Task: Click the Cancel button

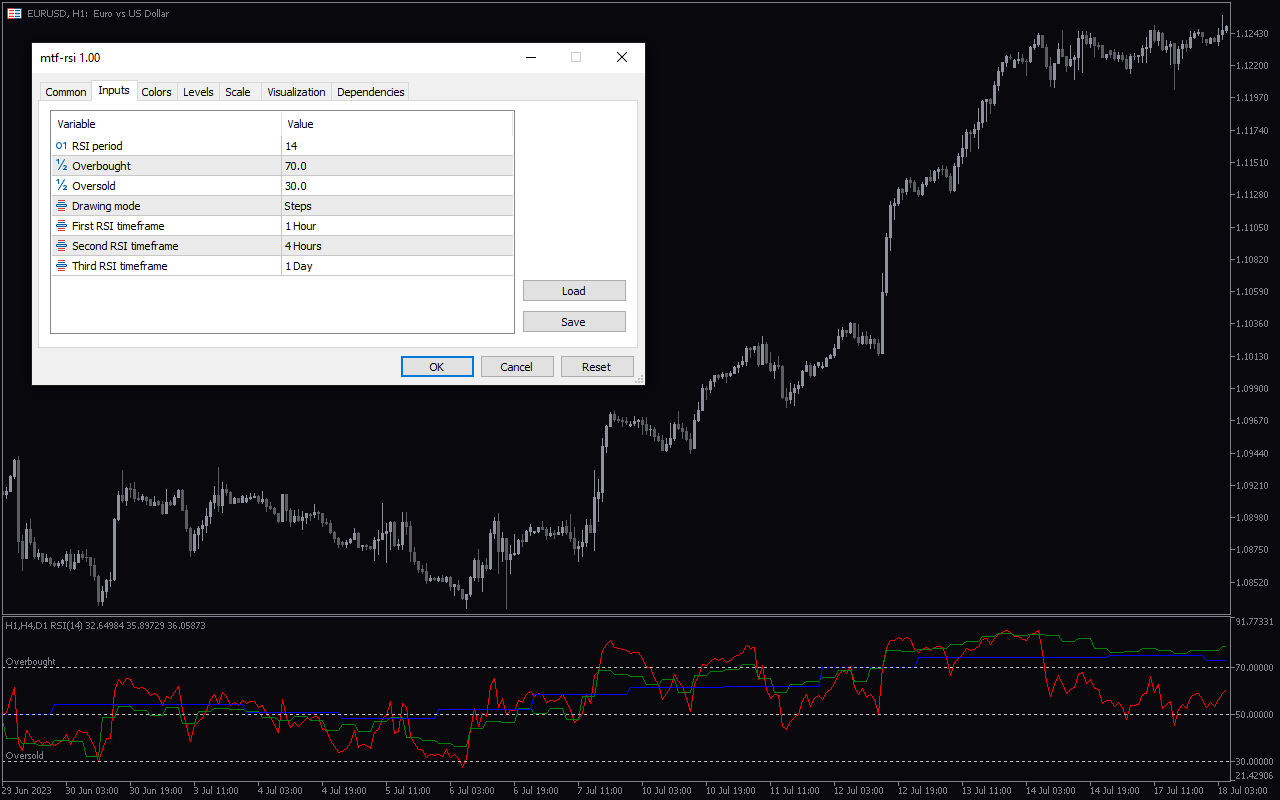Action: pos(517,367)
